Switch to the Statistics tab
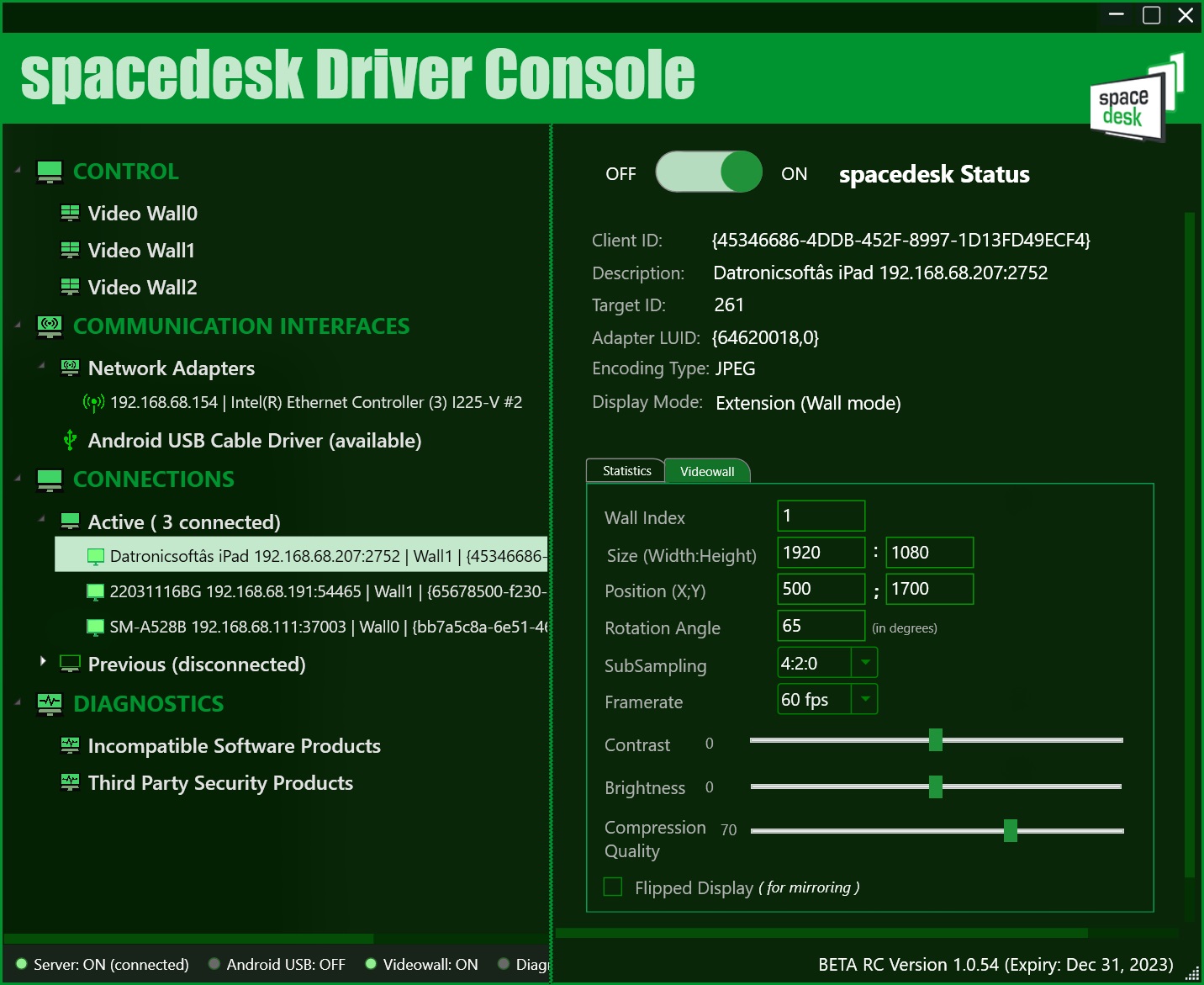Viewport: 1204px width, 985px height. click(626, 471)
